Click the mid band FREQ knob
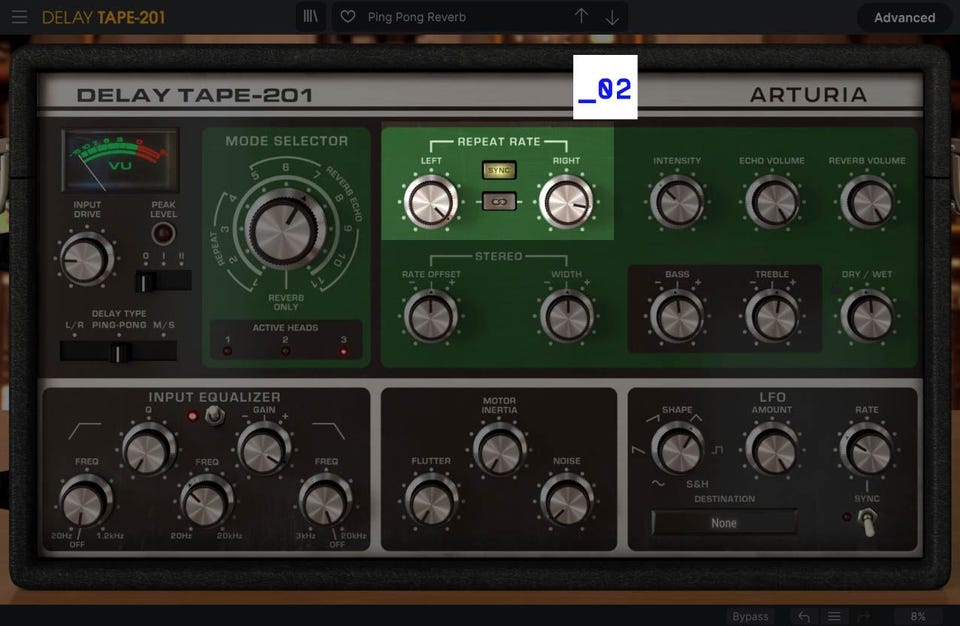The image size is (960, 626). [206, 501]
